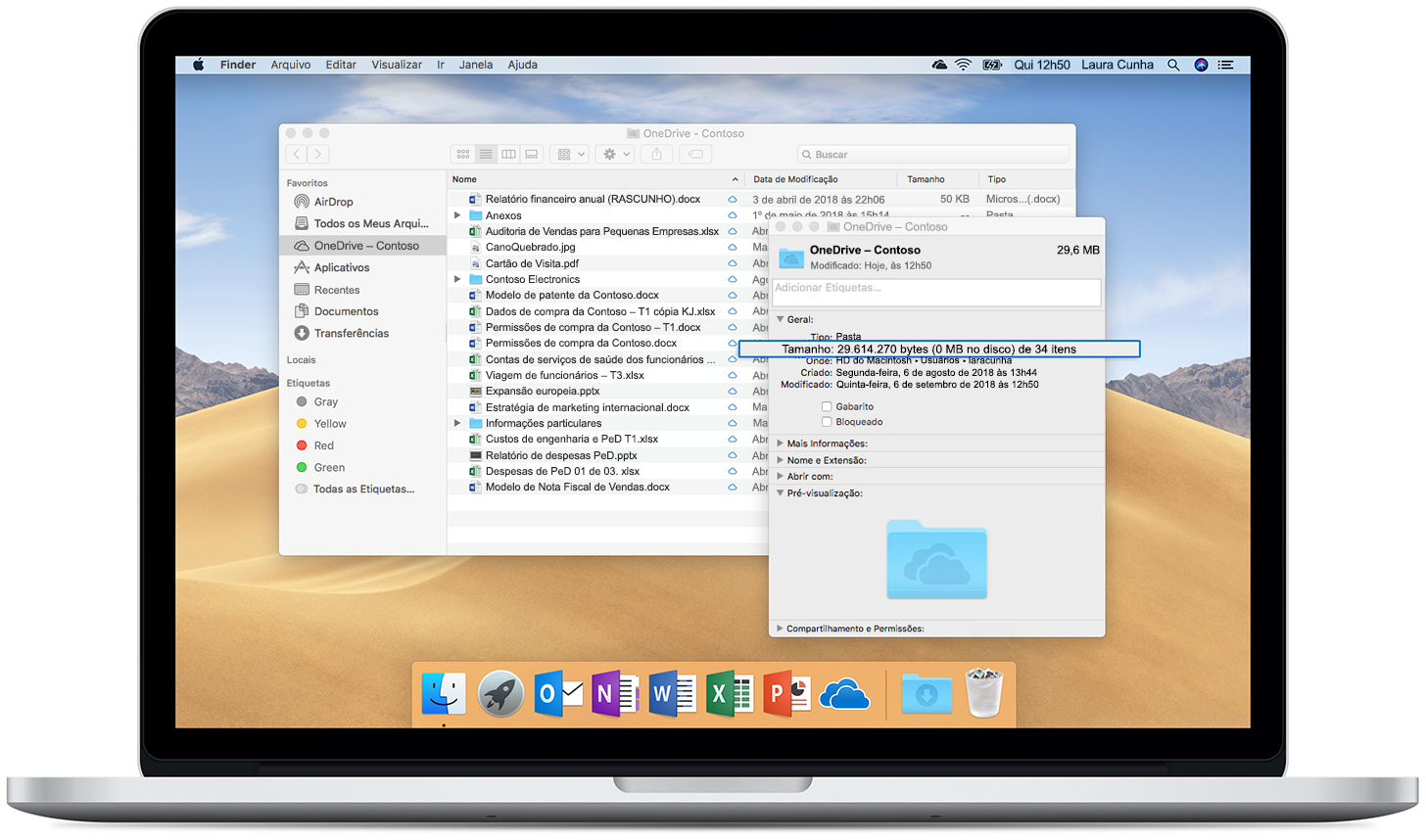
Task: Click the Adicionar Etiquetas field
Action: coord(936,292)
